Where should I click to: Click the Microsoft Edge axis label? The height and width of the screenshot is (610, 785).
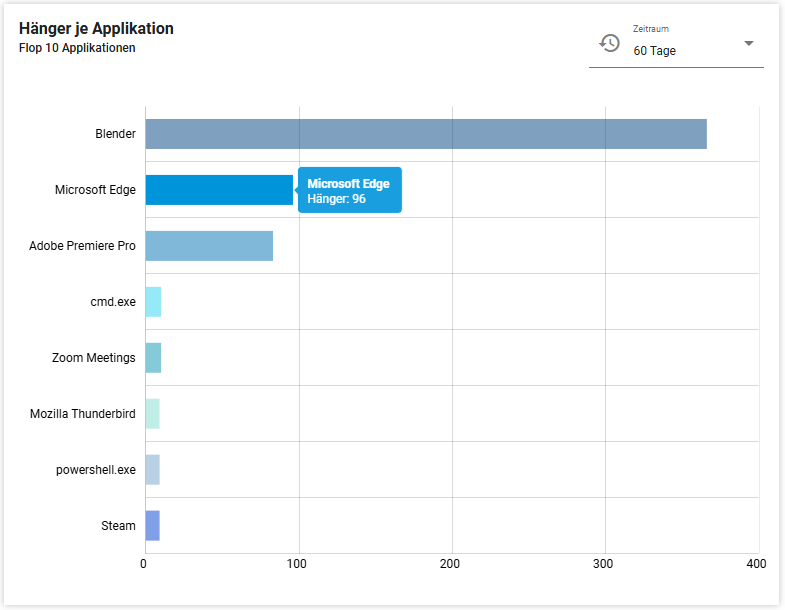(95, 190)
